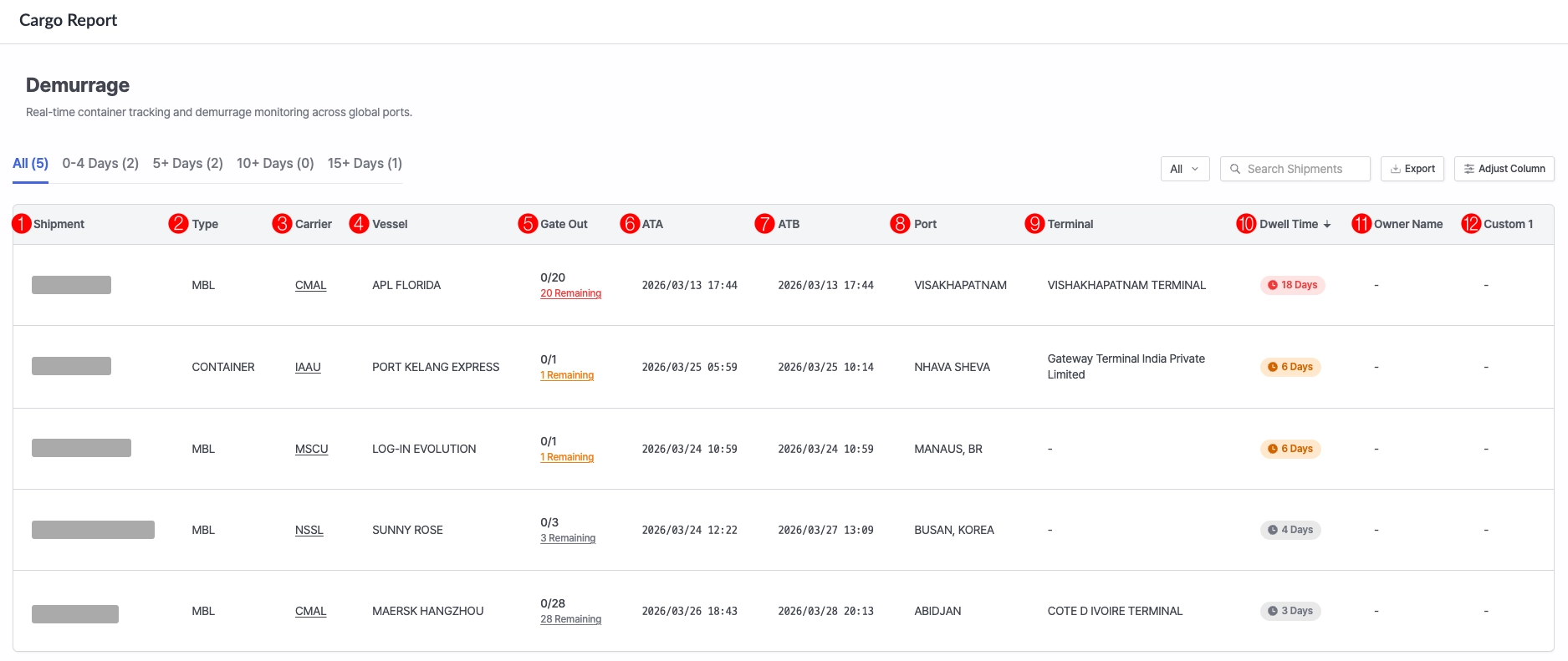Click the 4 Days dwell badge

pyautogui.click(x=1290, y=530)
